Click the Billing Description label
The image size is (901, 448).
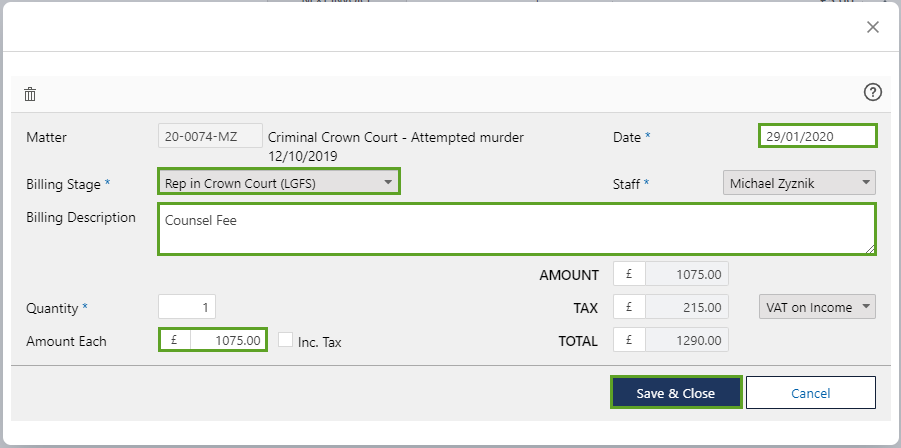tap(81, 218)
